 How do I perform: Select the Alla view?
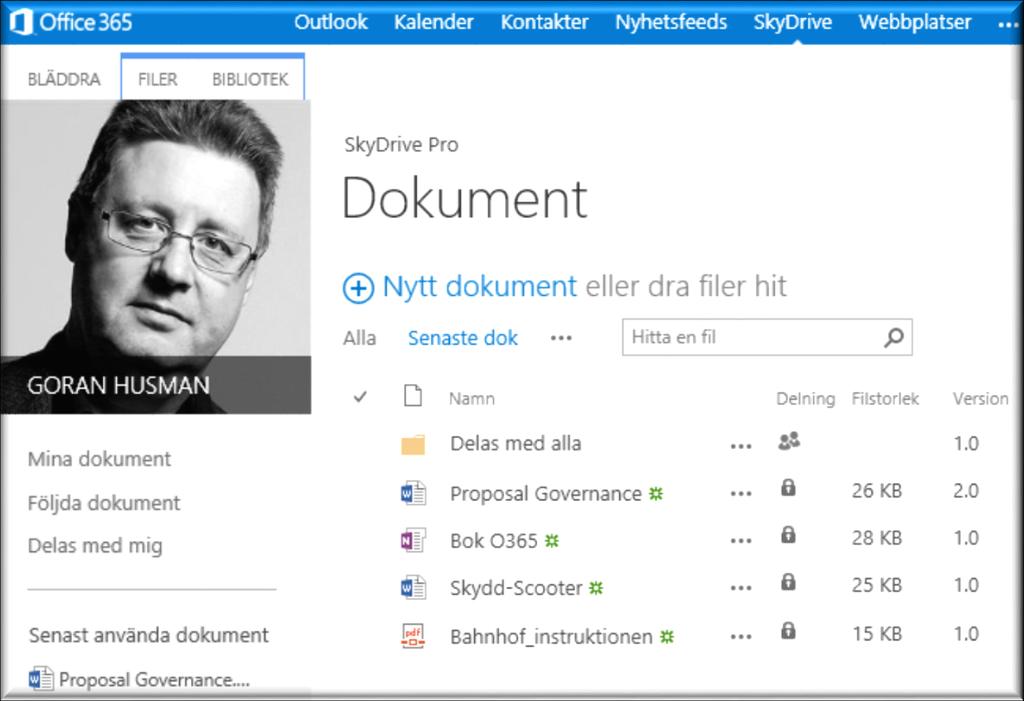tap(360, 338)
